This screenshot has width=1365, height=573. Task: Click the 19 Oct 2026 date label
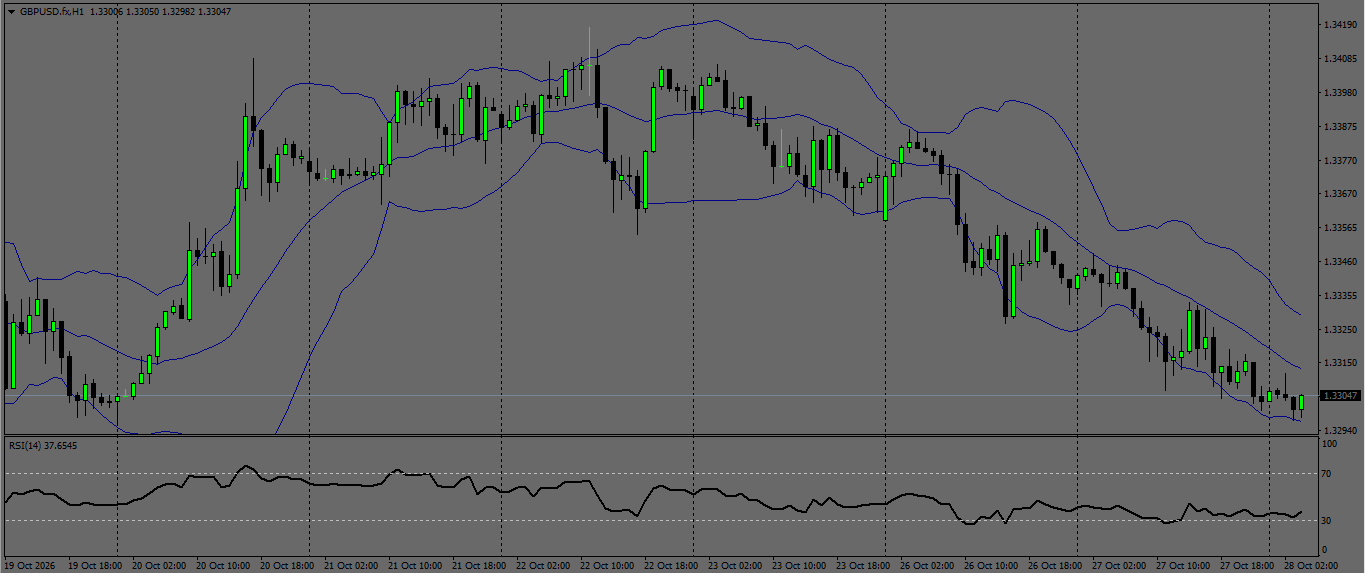tap(31, 565)
